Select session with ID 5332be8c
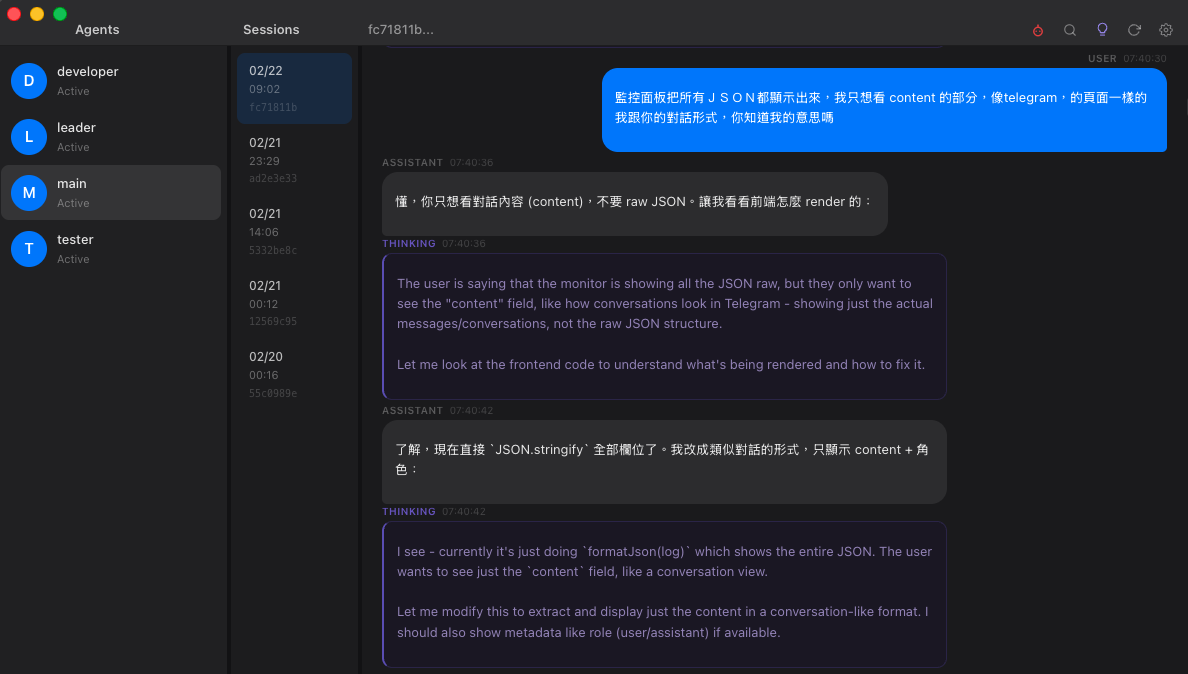This screenshot has height=674, width=1188. click(294, 232)
